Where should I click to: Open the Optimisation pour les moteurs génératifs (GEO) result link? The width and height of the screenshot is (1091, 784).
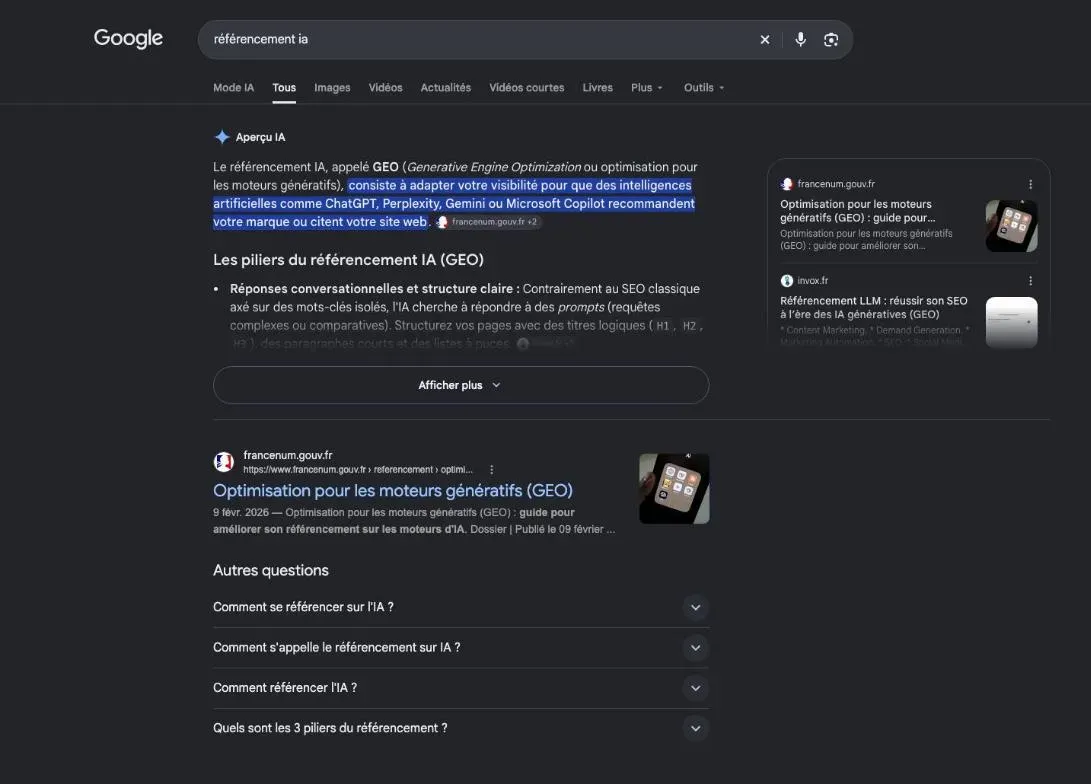pos(393,491)
